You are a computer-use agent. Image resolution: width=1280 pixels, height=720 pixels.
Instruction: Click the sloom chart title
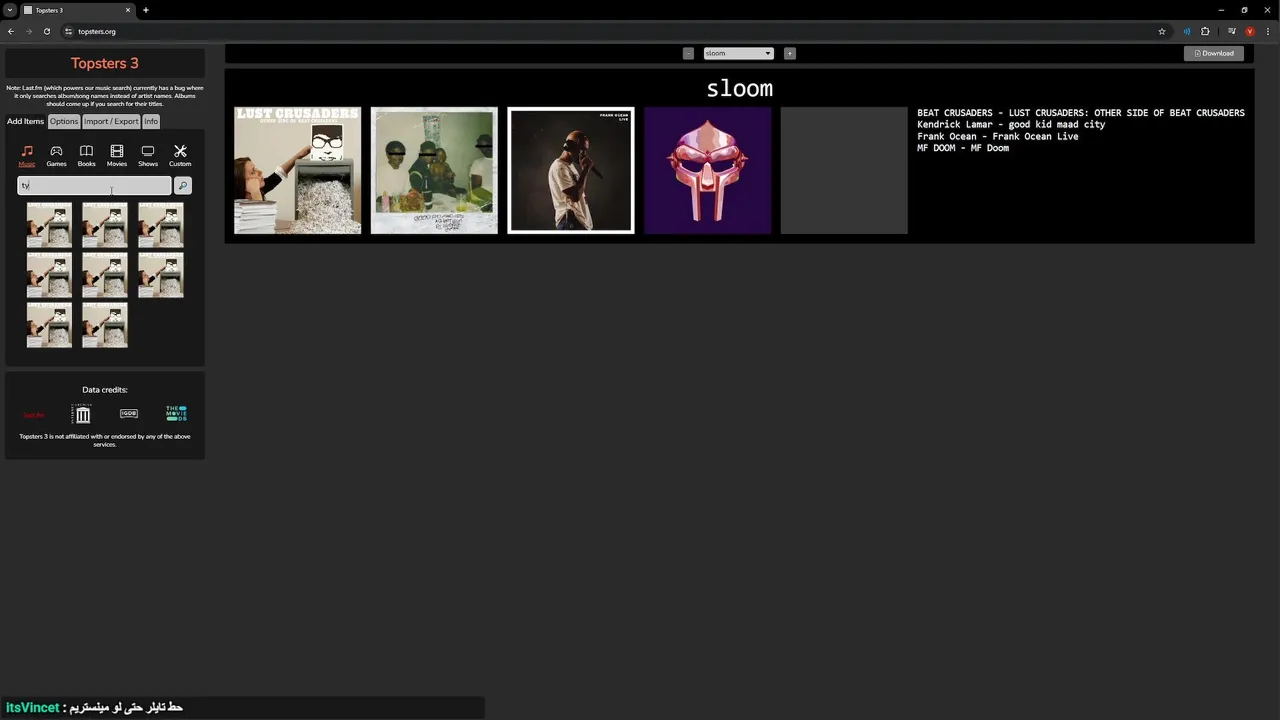(739, 88)
